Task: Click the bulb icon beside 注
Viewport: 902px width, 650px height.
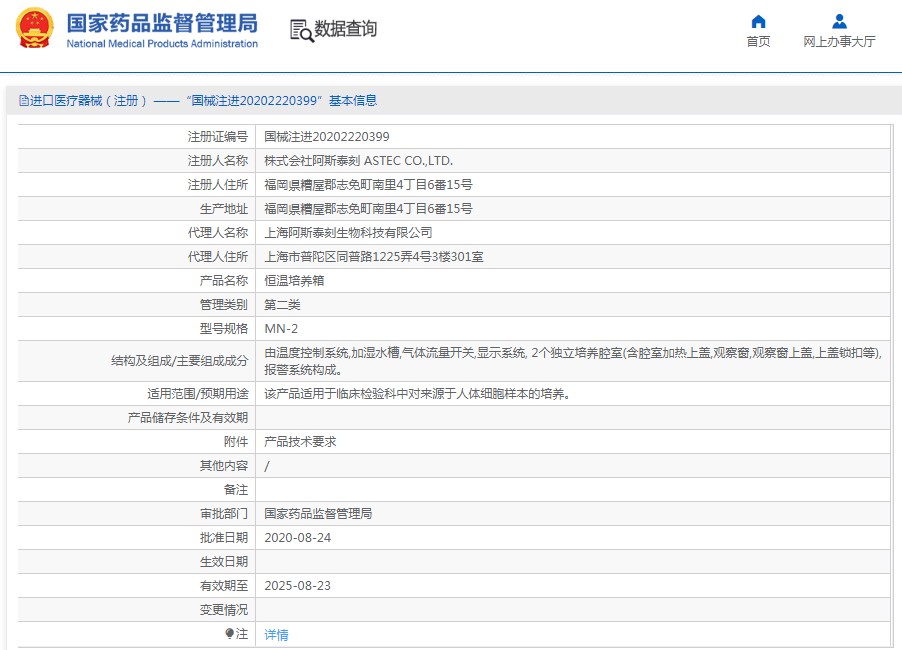Action: 229,633
